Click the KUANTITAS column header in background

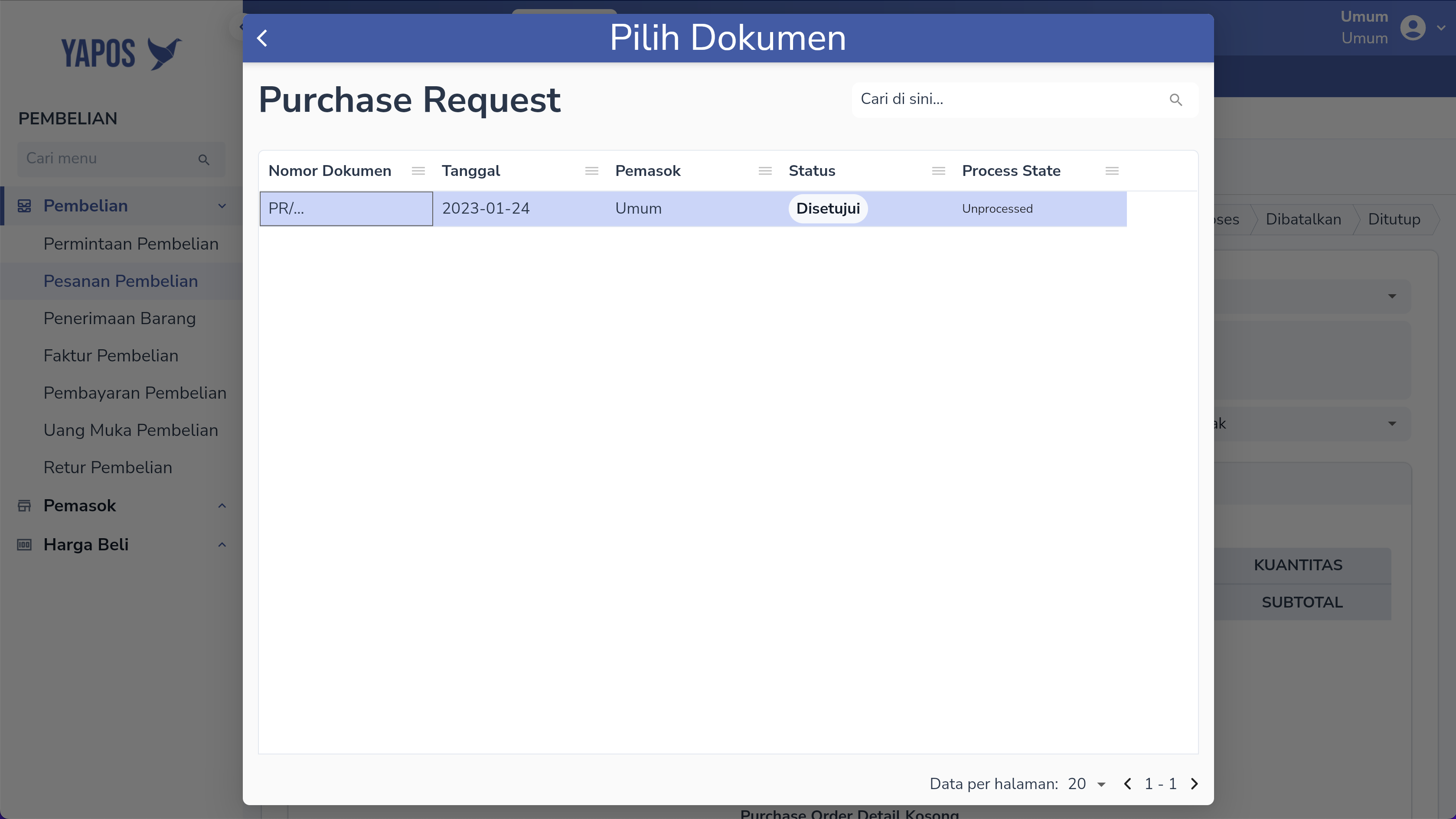(x=1298, y=565)
